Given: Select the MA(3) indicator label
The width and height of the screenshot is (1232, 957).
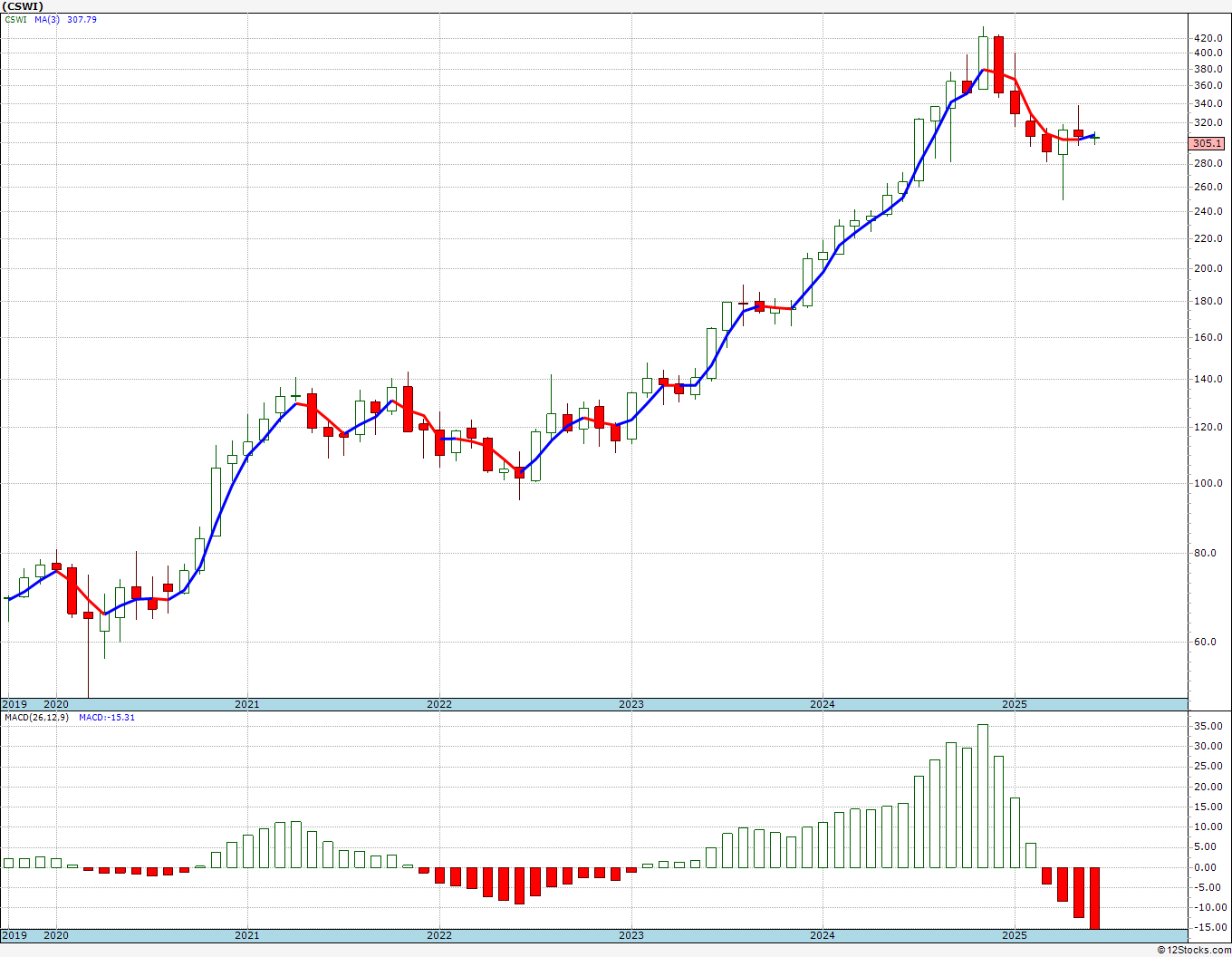Looking at the screenshot, I should pyautogui.click(x=48, y=19).
